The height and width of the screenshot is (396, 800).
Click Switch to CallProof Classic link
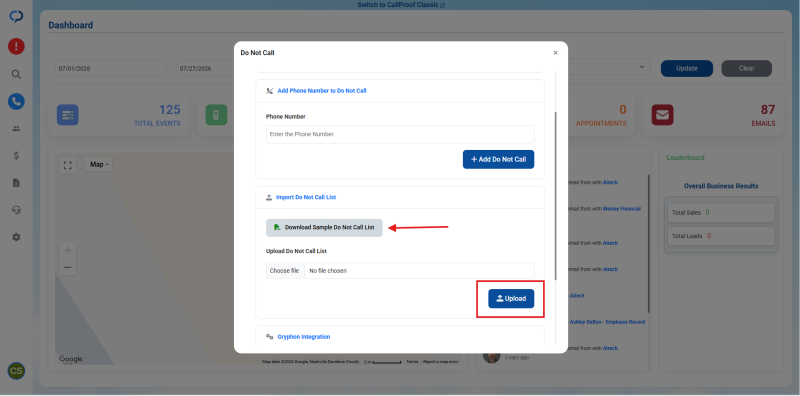[401, 5]
